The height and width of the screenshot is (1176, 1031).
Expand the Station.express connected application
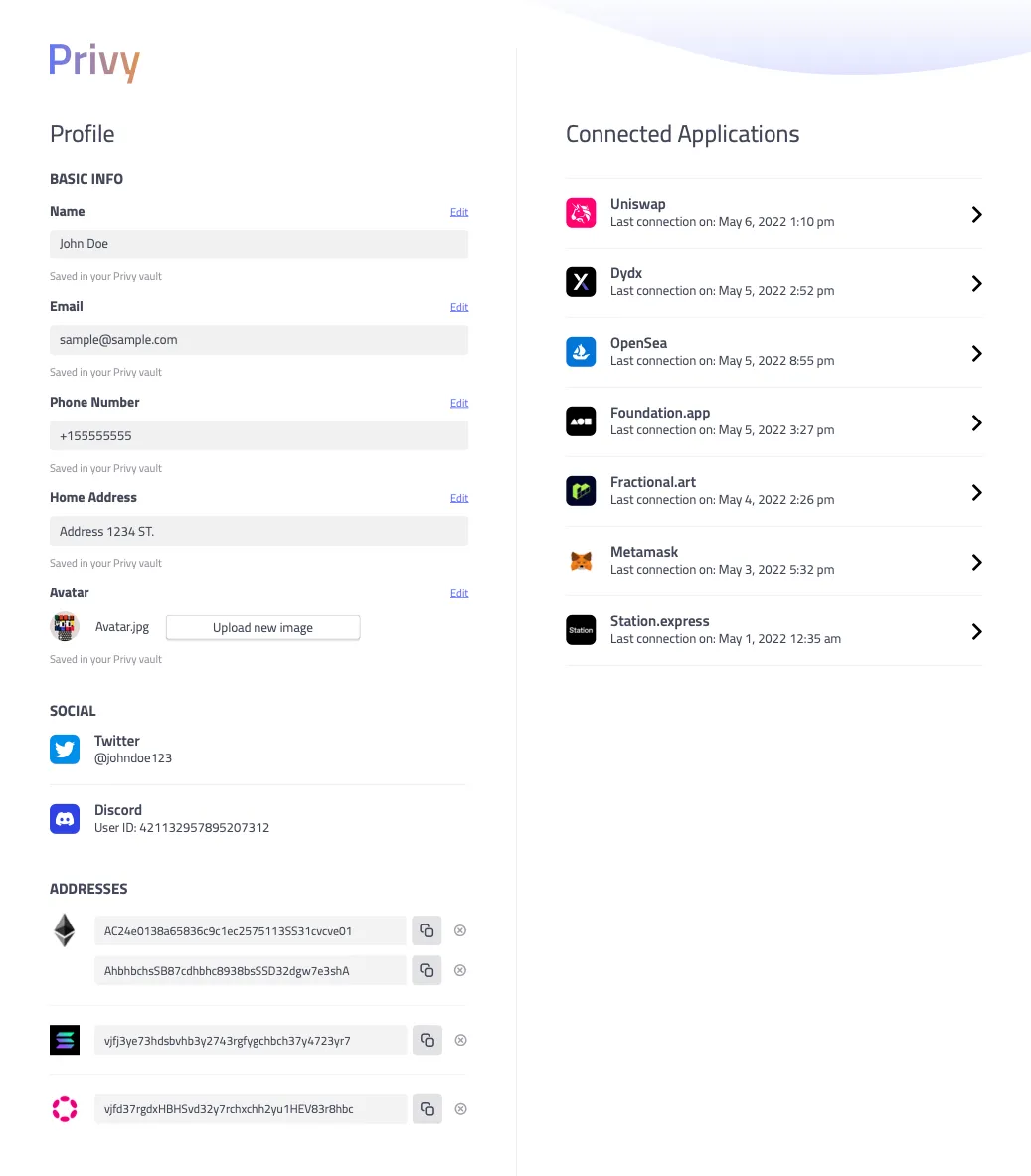[976, 631]
